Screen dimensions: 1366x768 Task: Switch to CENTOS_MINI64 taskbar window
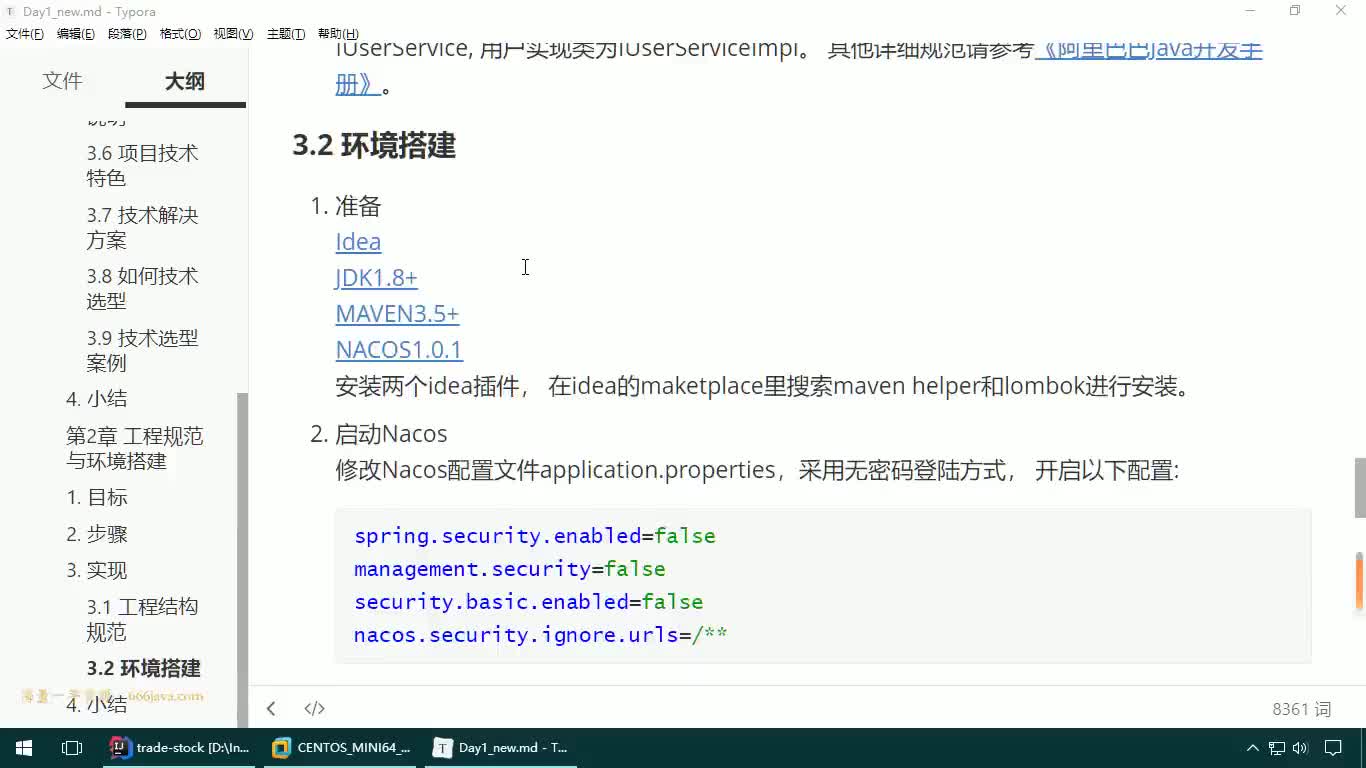(342, 748)
